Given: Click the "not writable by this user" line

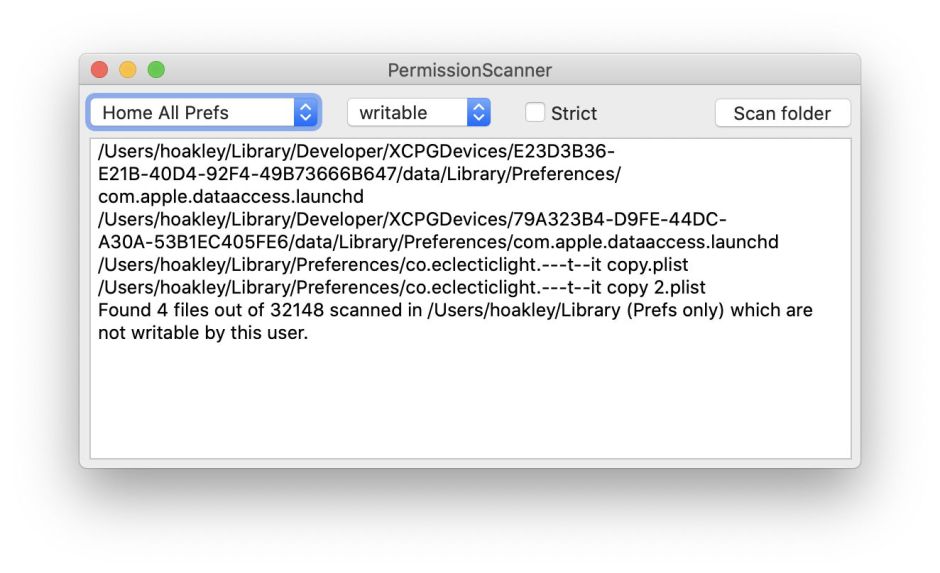Looking at the screenshot, I should [203, 333].
